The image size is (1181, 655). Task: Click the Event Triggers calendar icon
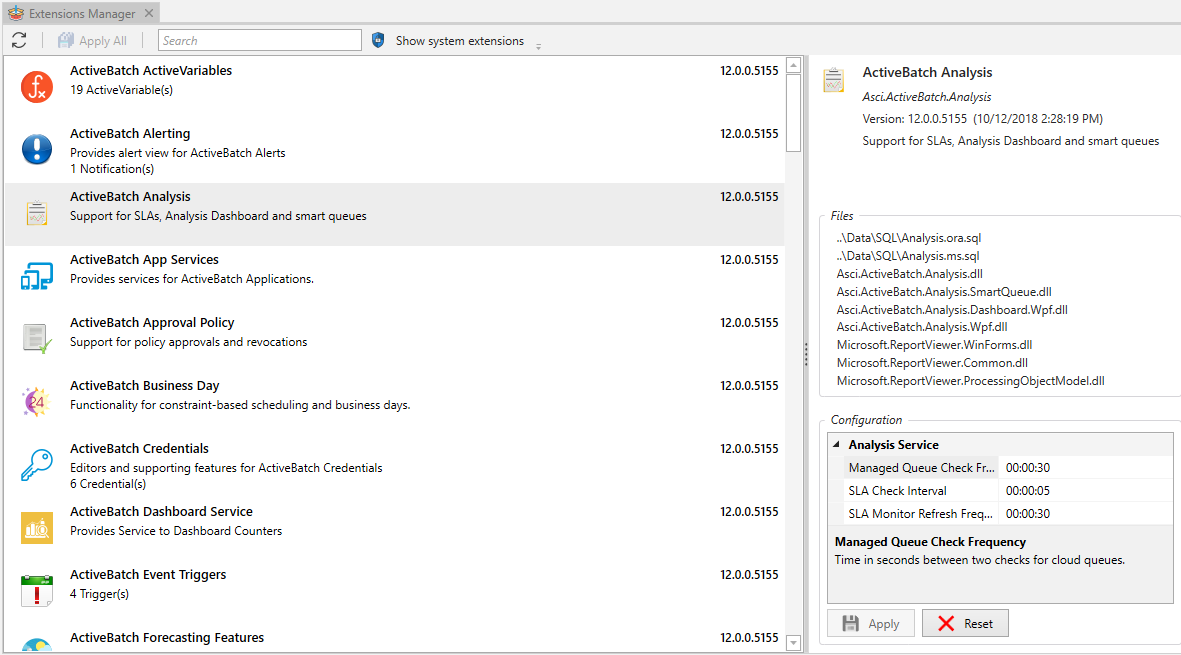coord(37,591)
